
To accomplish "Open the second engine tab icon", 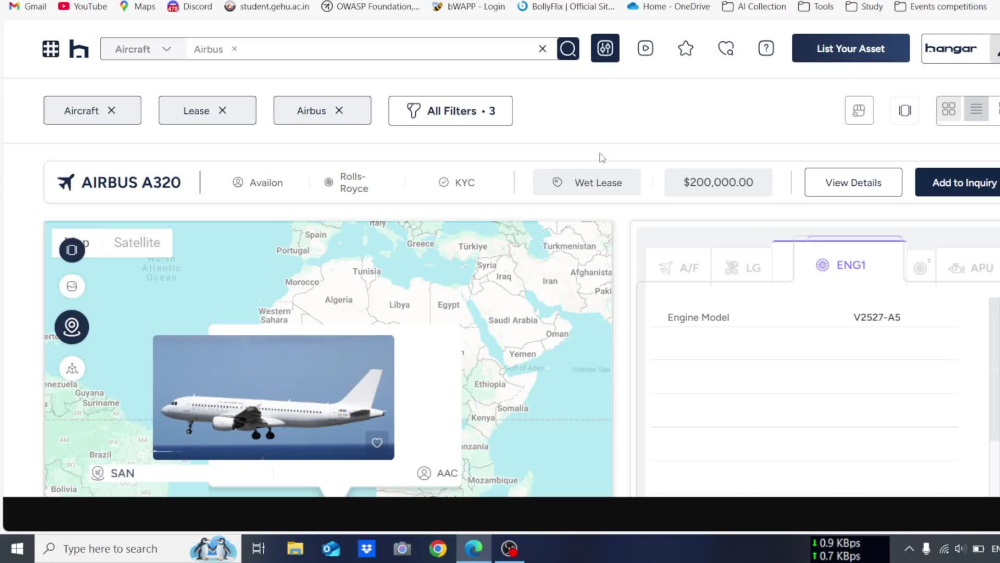I will coord(922,268).
